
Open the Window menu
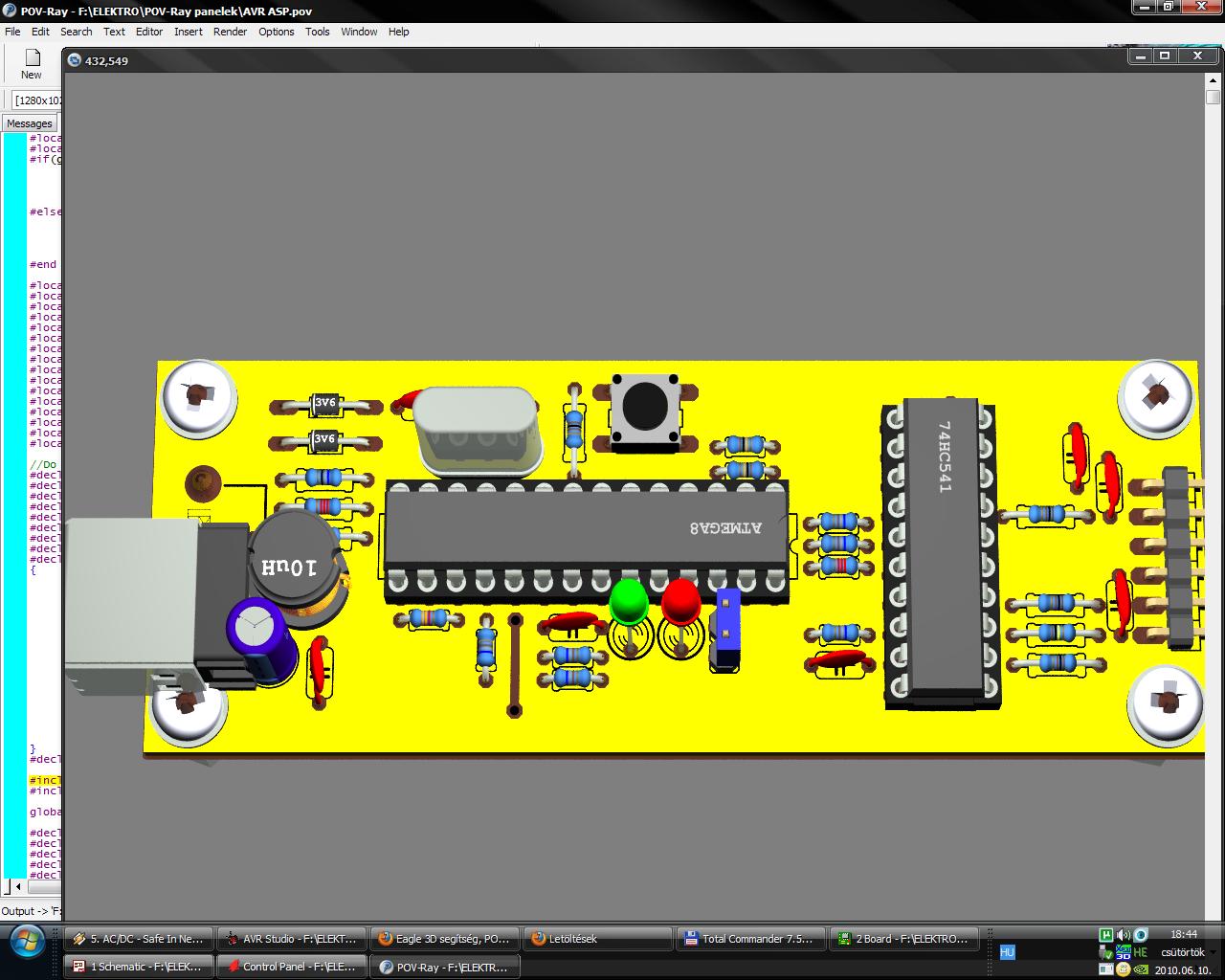tap(359, 32)
